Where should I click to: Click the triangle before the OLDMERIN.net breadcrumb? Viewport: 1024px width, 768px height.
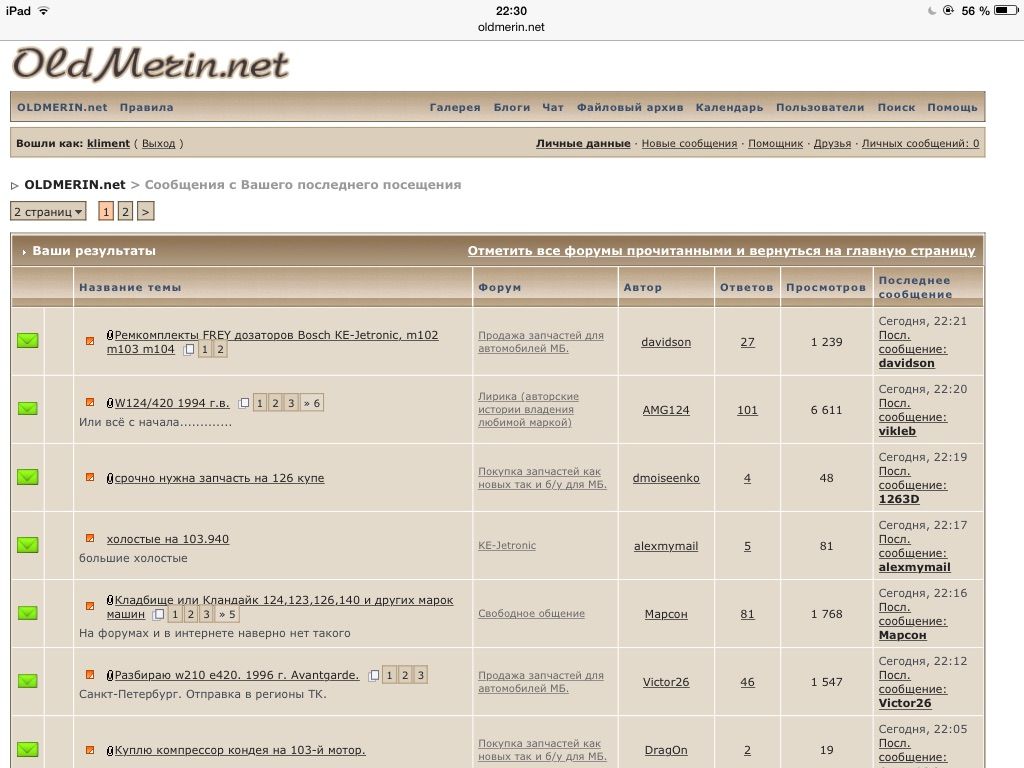point(15,185)
